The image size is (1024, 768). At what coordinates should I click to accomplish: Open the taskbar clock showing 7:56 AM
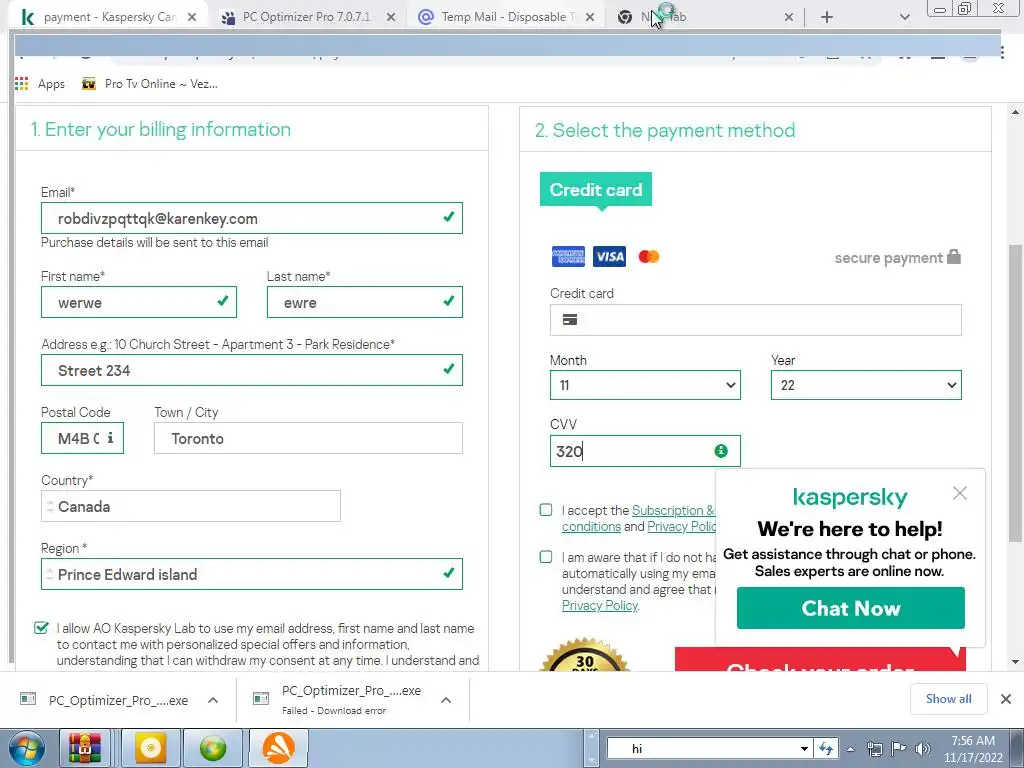point(973,749)
